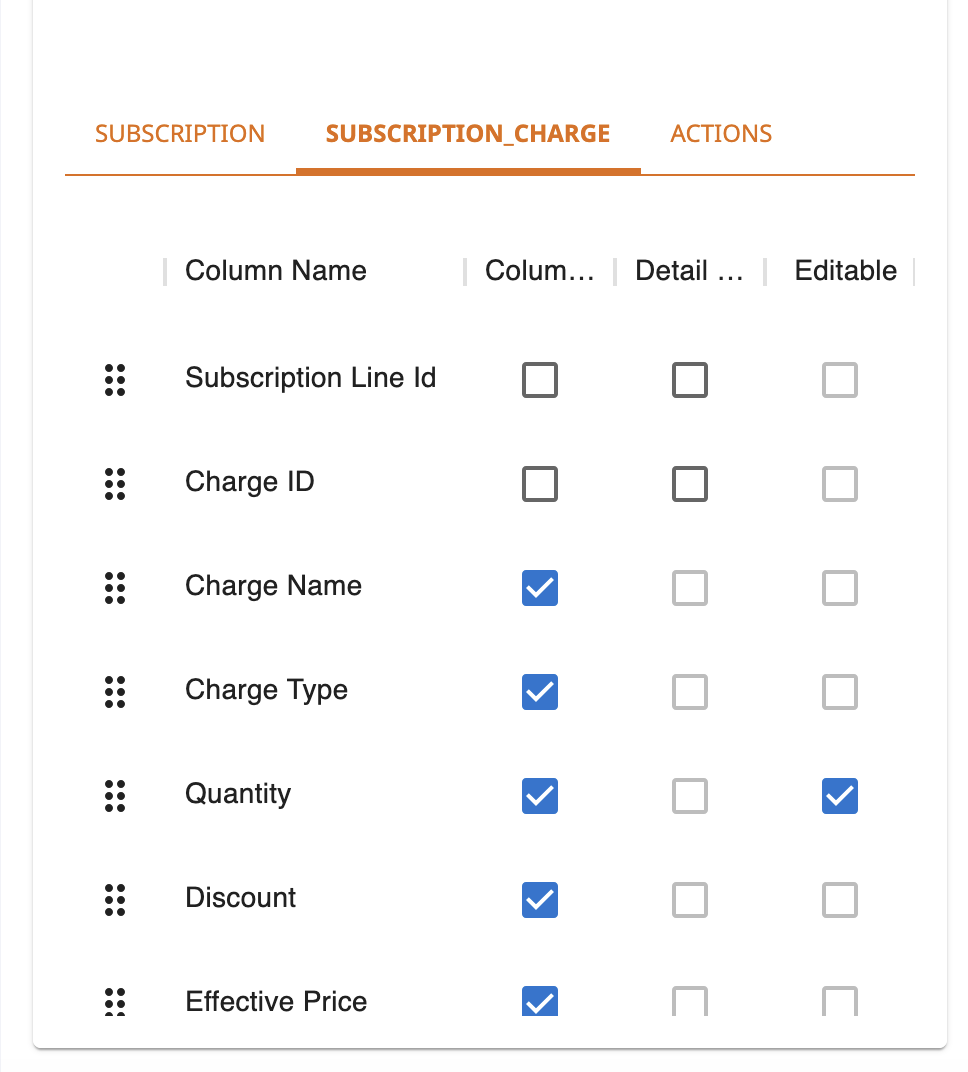Click drag handle icon for Charge Type

(115, 692)
